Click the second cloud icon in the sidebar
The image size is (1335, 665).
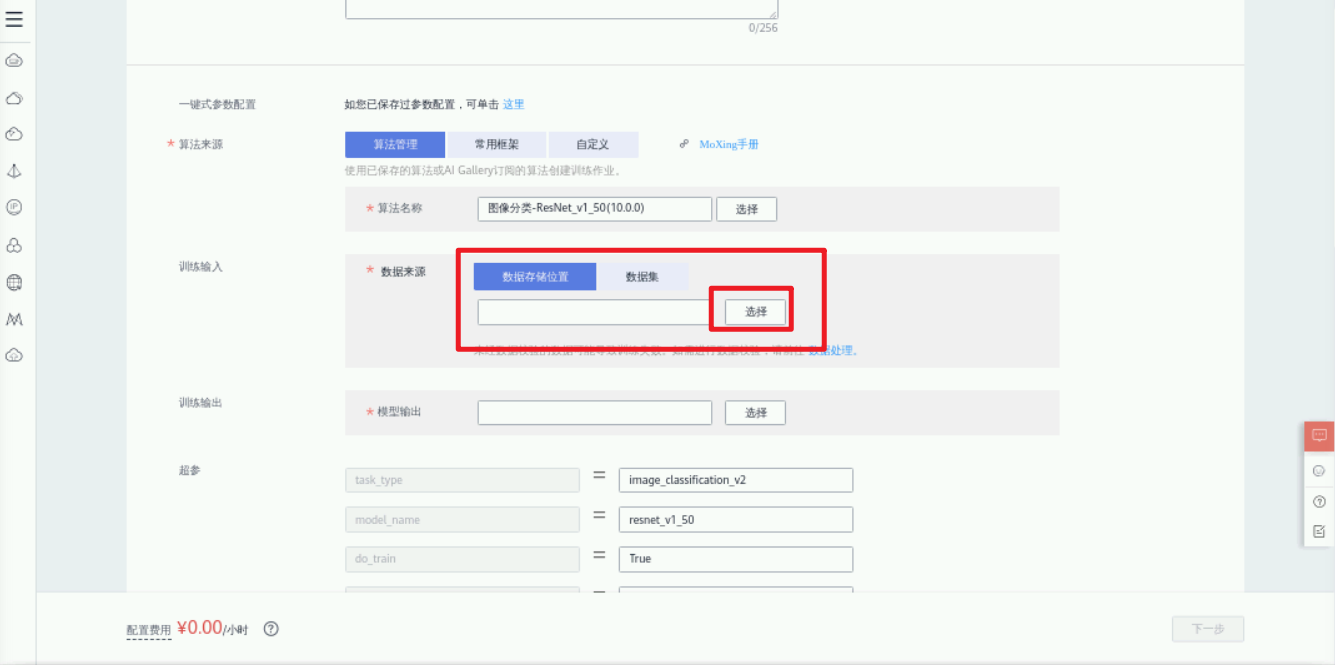click(14, 98)
